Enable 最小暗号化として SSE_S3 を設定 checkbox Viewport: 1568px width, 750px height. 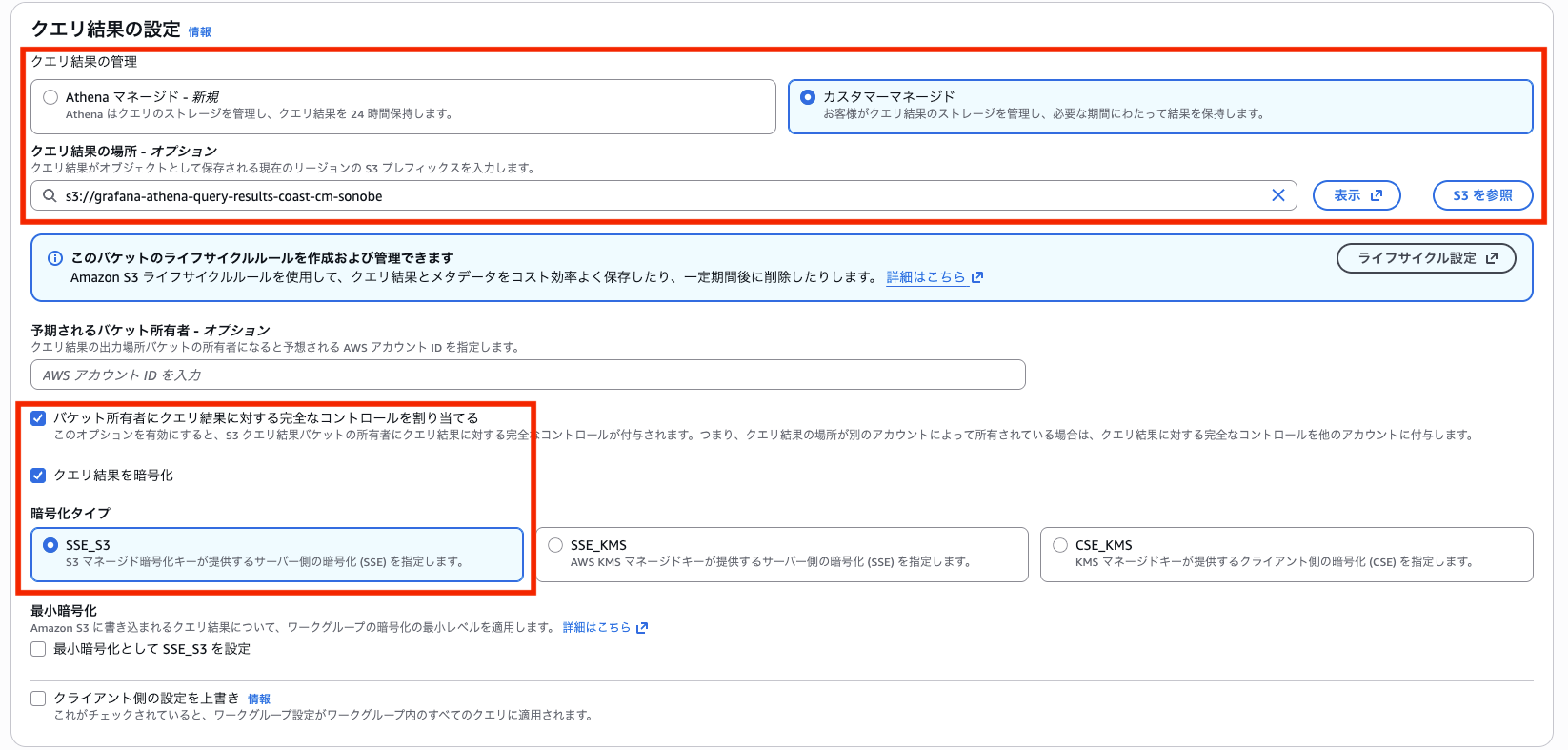38,649
